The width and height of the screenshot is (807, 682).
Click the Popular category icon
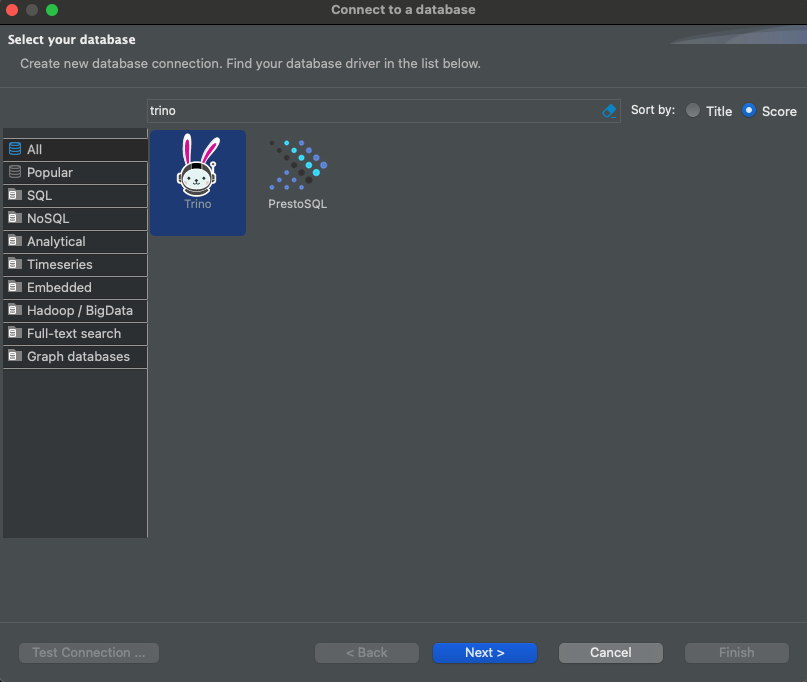pyautogui.click(x=15, y=172)
